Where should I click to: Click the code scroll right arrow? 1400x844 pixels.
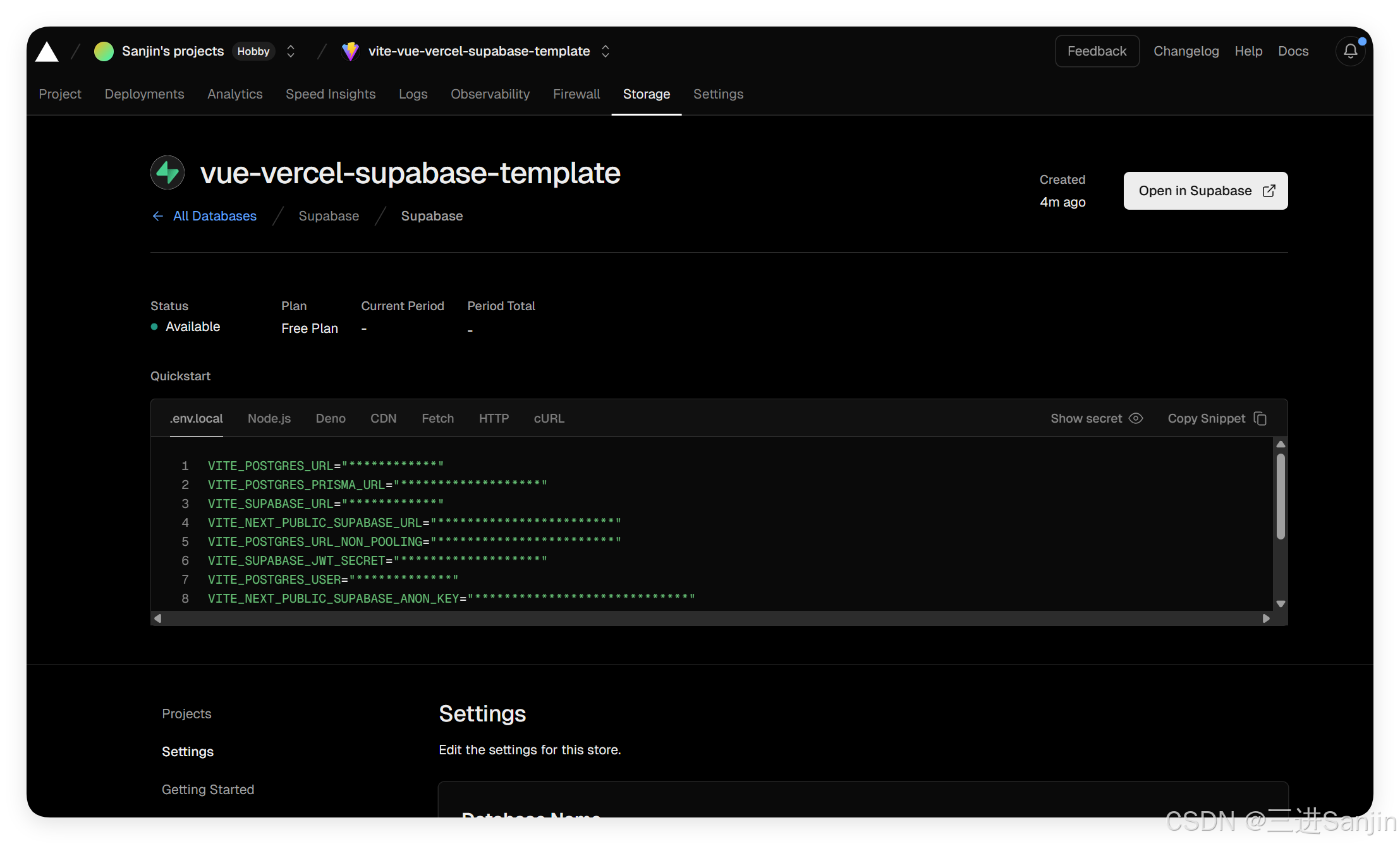coord(1266,618)
